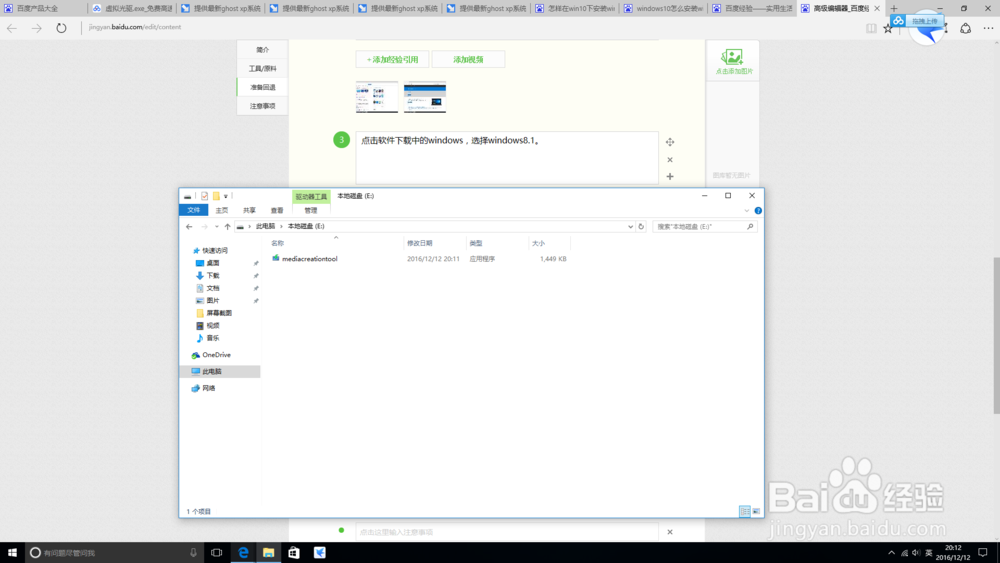The width and height of the screenshot is (1000, 563).
Task: Open second uploaded screenshot thumbnail
Action: (x=425, y=98)
